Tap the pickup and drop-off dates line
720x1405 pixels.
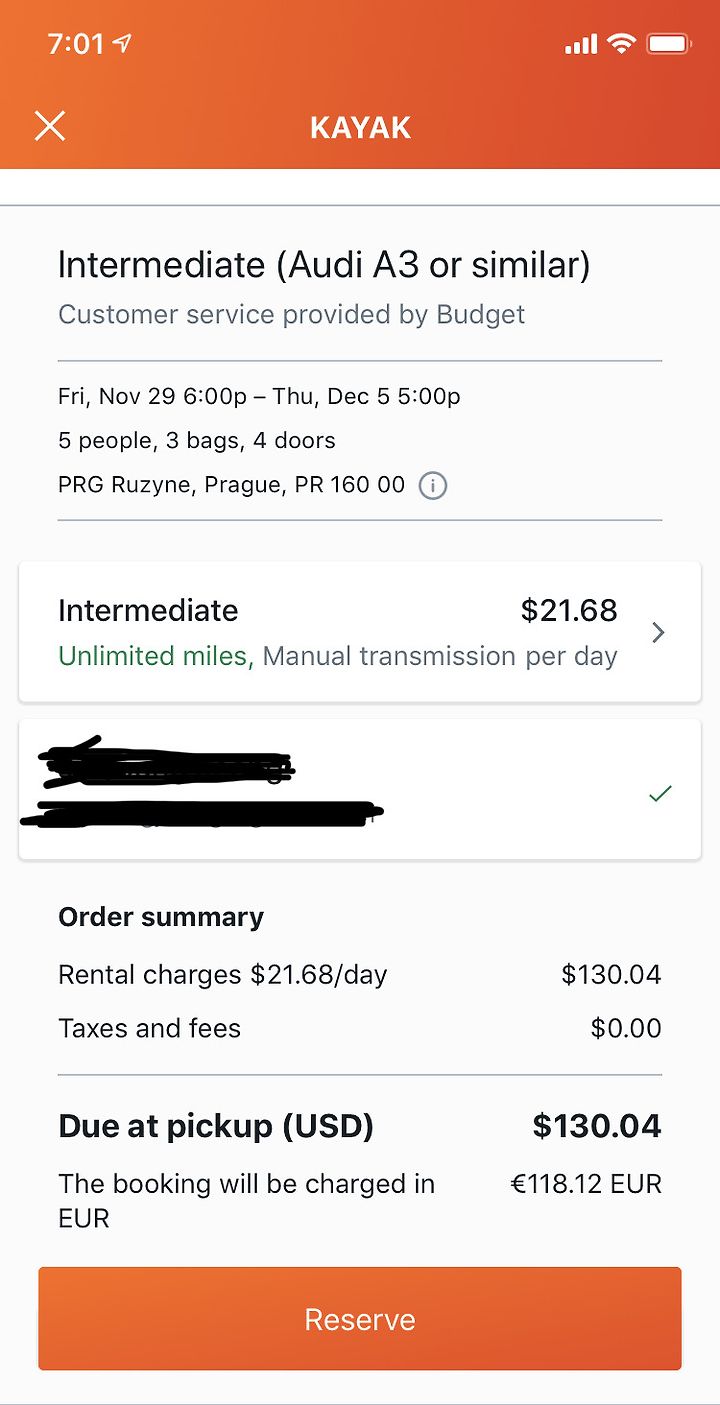pos(259,396)
